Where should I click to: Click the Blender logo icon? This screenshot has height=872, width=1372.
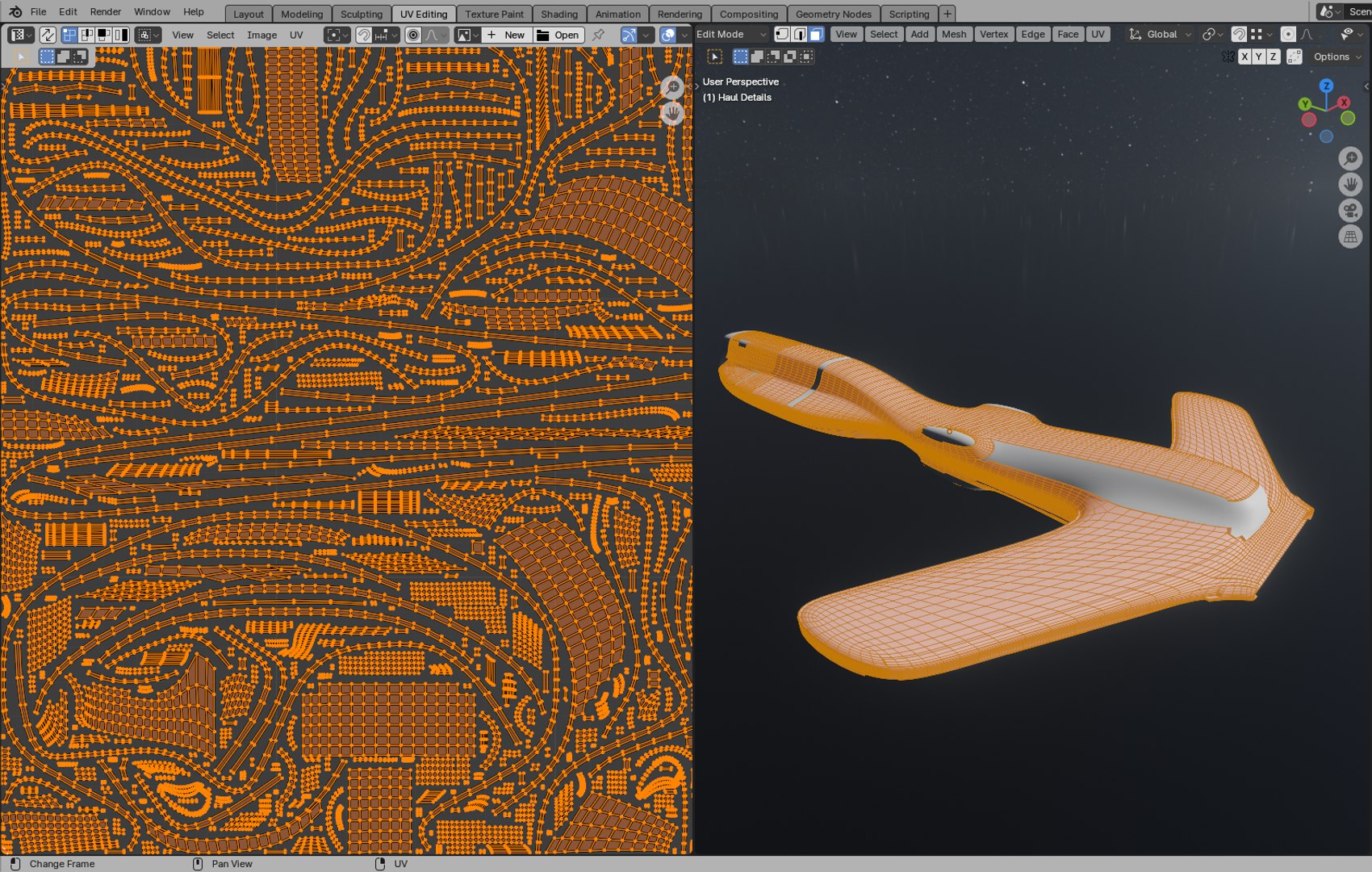point(15,11)
